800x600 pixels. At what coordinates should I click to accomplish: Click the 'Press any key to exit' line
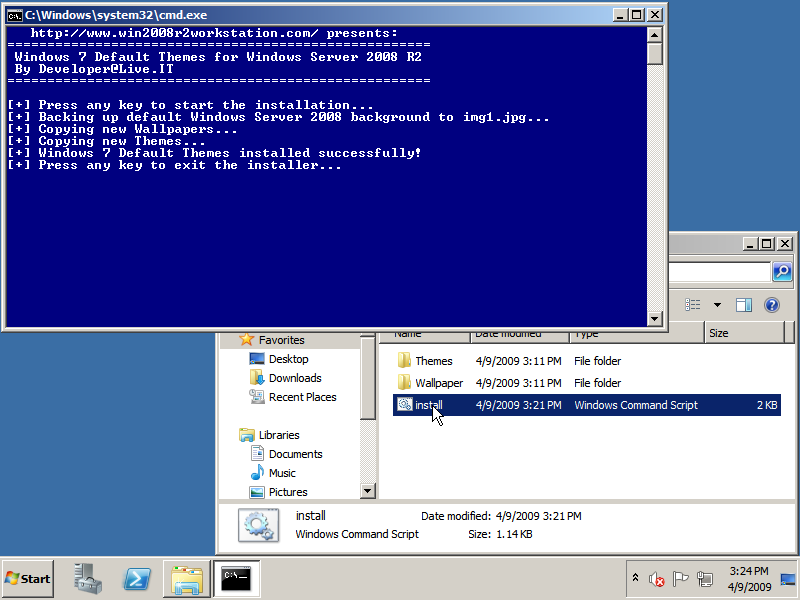coord(175,165)
